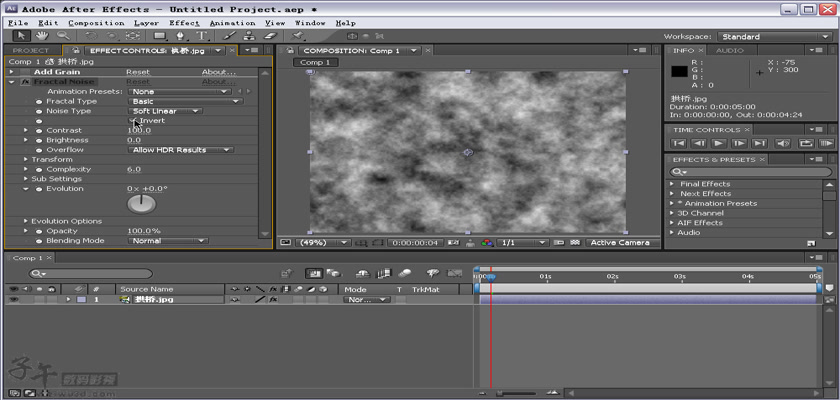
Task: Select the Rectangle mask tool
Action: coord(160,36)
